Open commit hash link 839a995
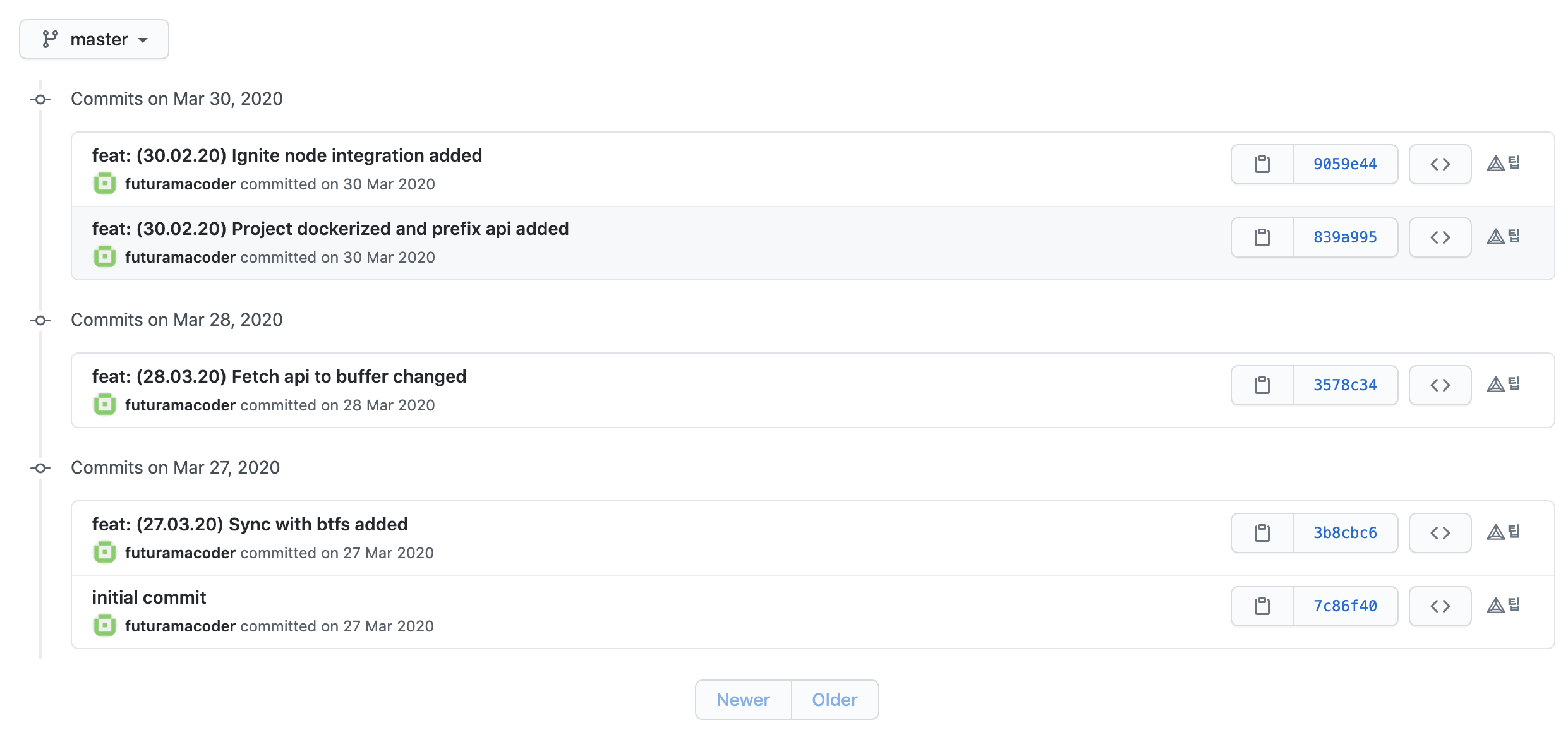This screenshot has height=730, width=1568. pyautogui.click(x=1345, y=237)
